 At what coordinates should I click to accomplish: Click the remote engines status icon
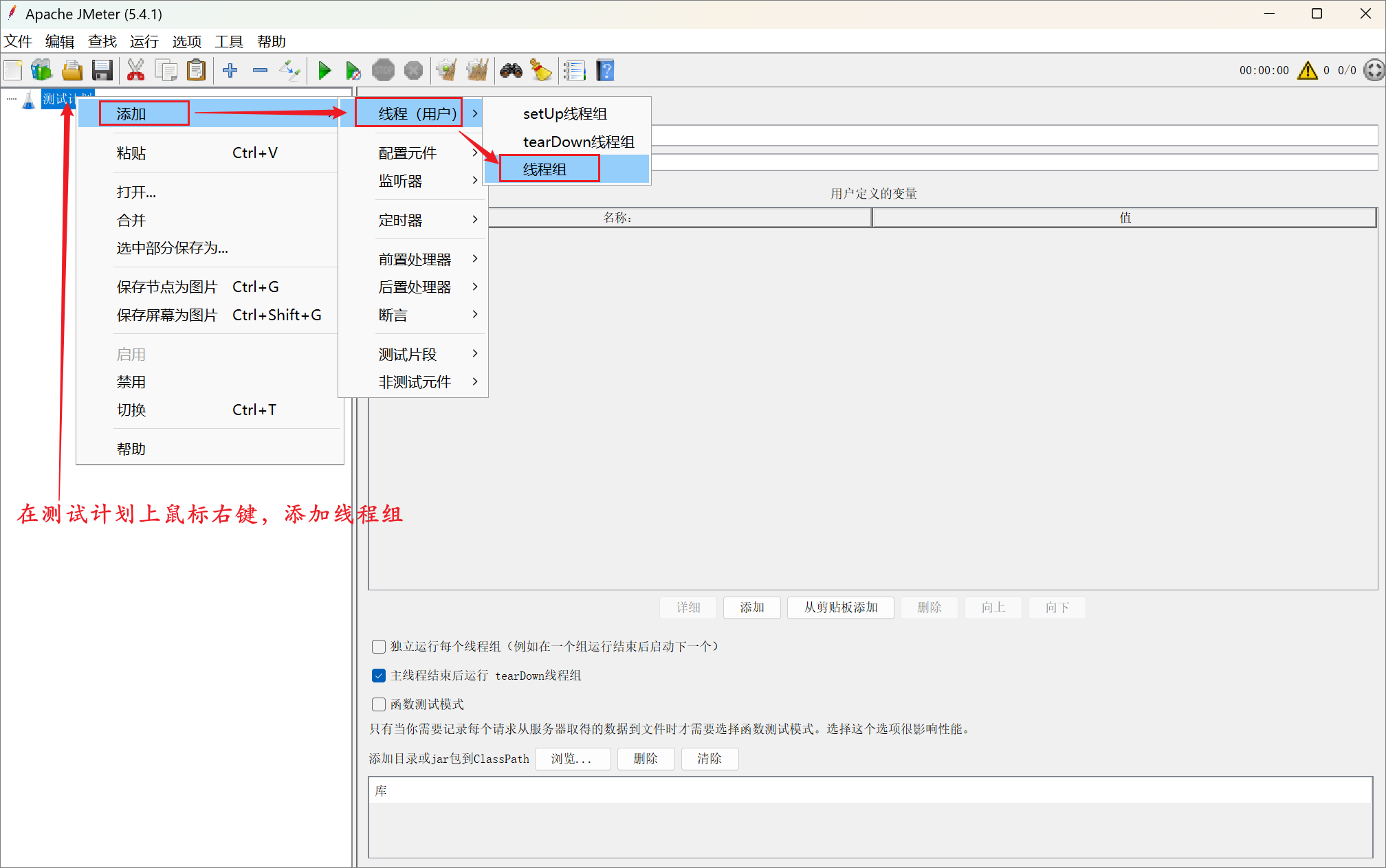pos(1373,70)
